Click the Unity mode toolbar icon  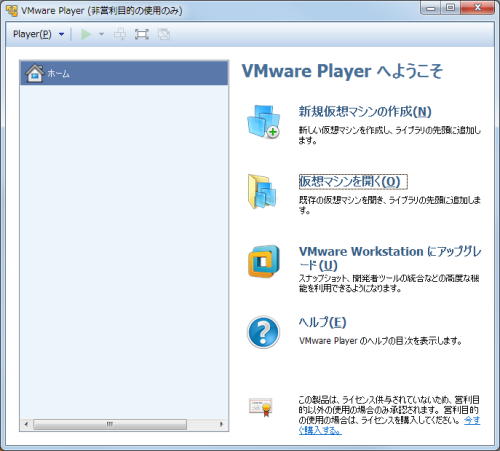point(164,34)
